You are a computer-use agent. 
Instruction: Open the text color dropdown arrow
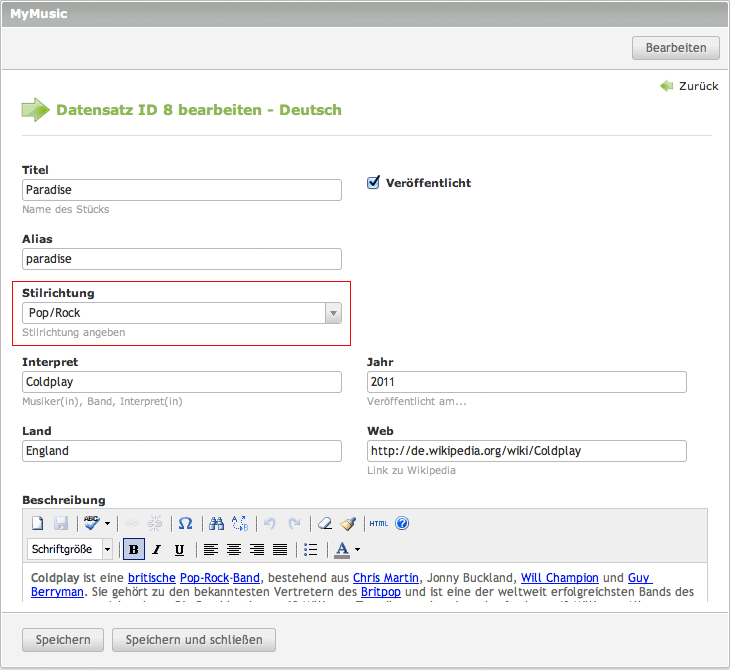click(x=357, y=549)
